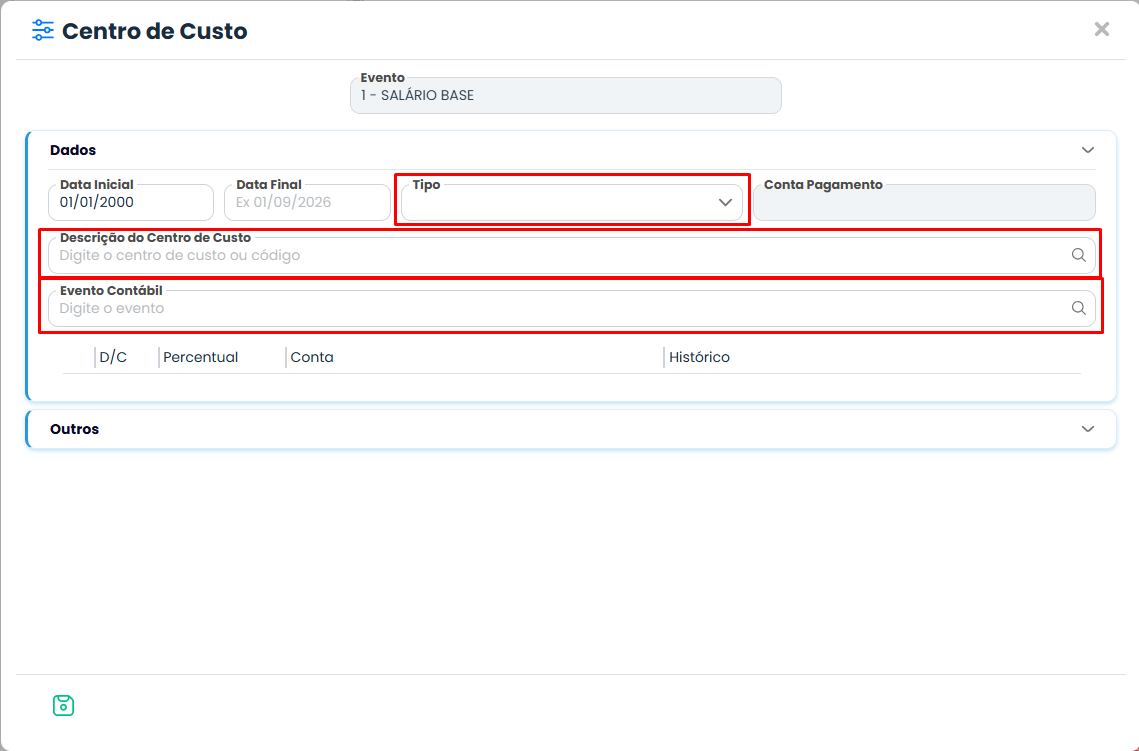Collapse the Dados section chevron
Screen dimensions: 1139x751
point(1087,150)
